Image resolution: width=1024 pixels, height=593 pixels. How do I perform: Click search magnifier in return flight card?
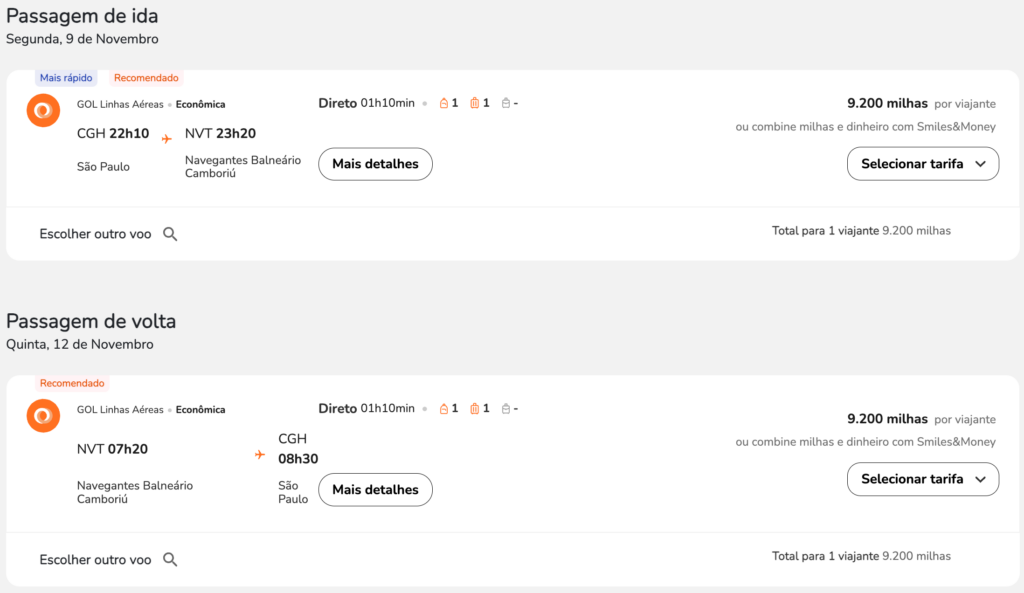[x=170, y=560]
